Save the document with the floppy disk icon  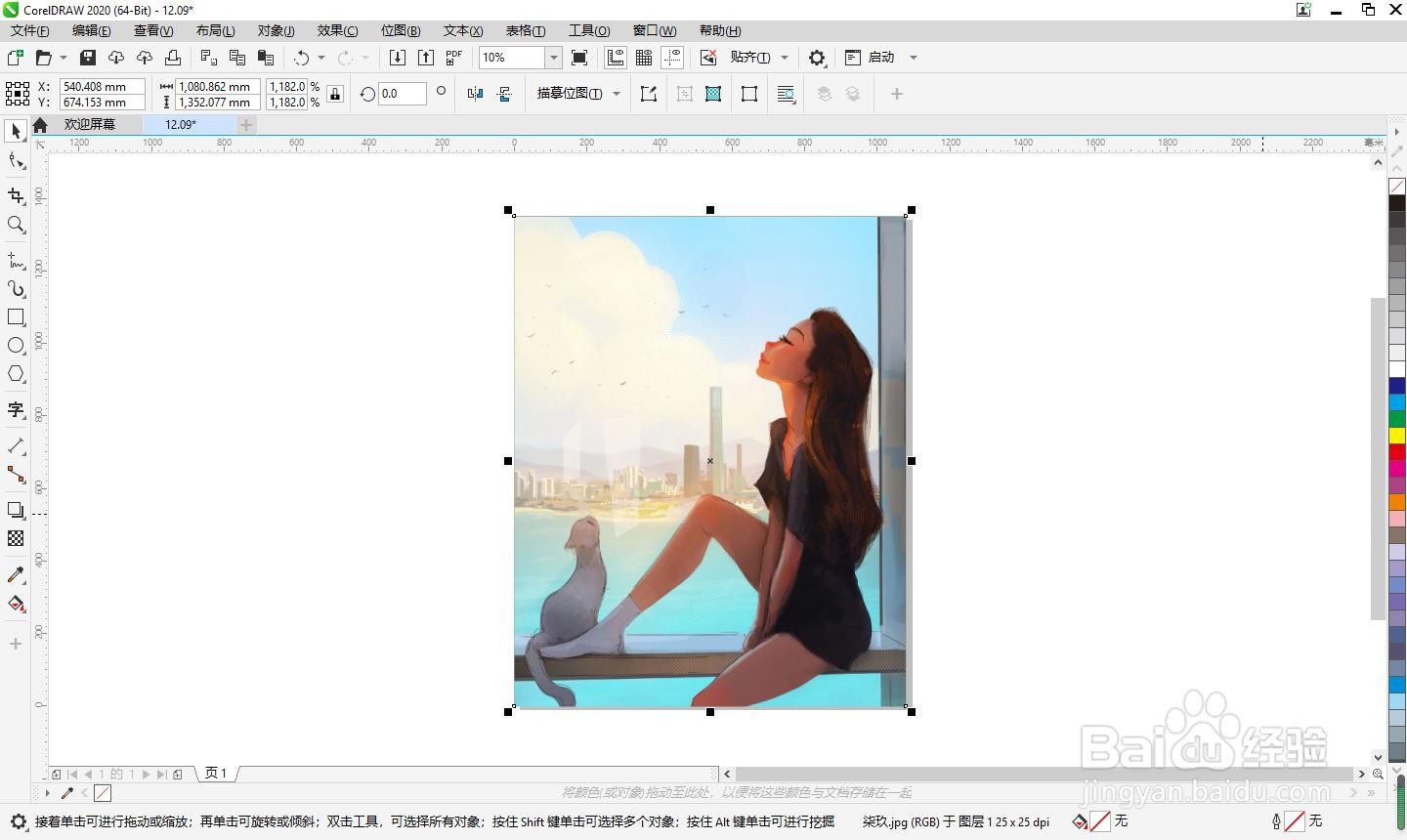[x=88, y=58]
